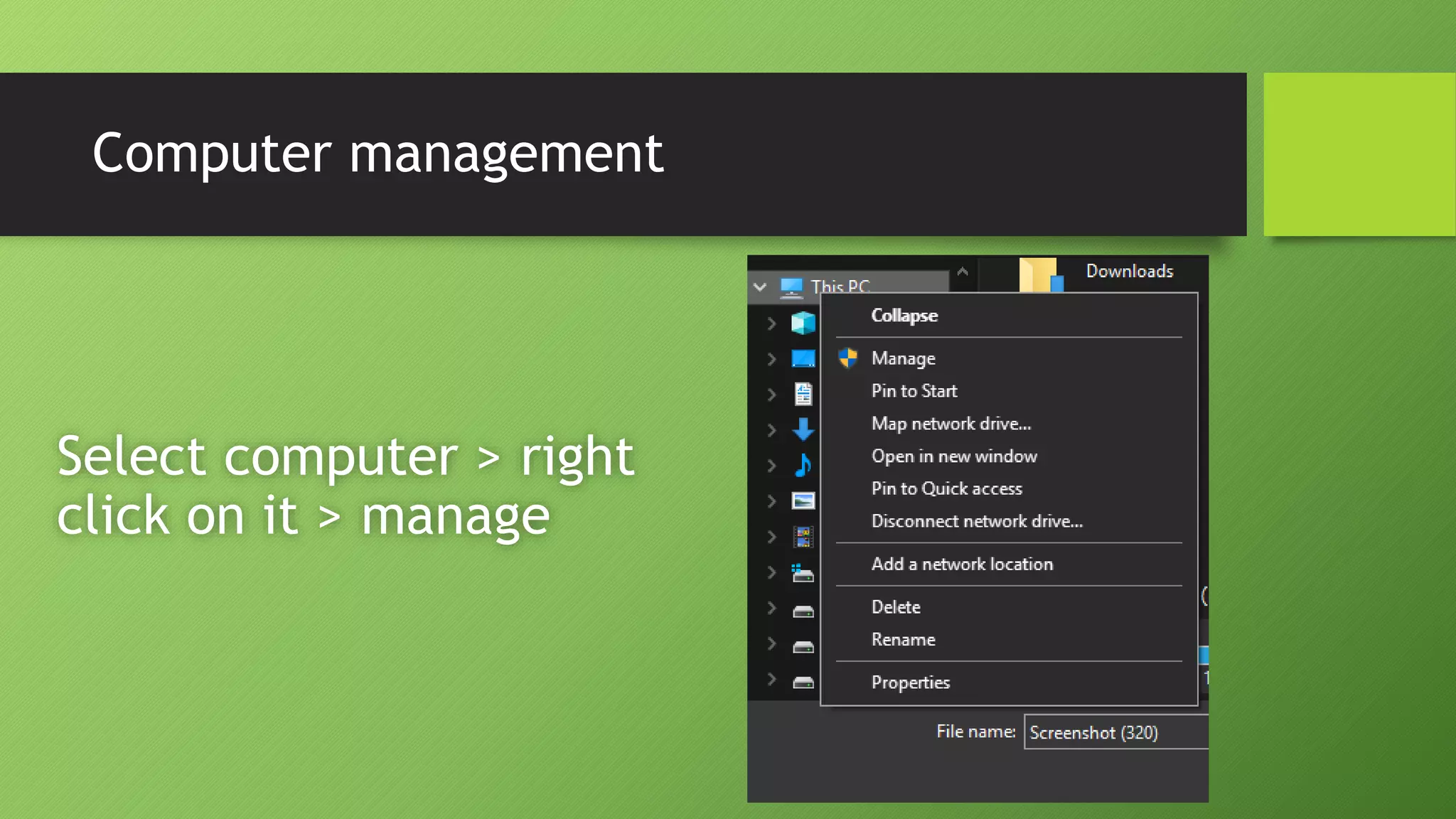The height and width of the screenshot is (819, 1456).
Task: Collapse the This PC tree node chevron
Action: (x=760, y=287)
